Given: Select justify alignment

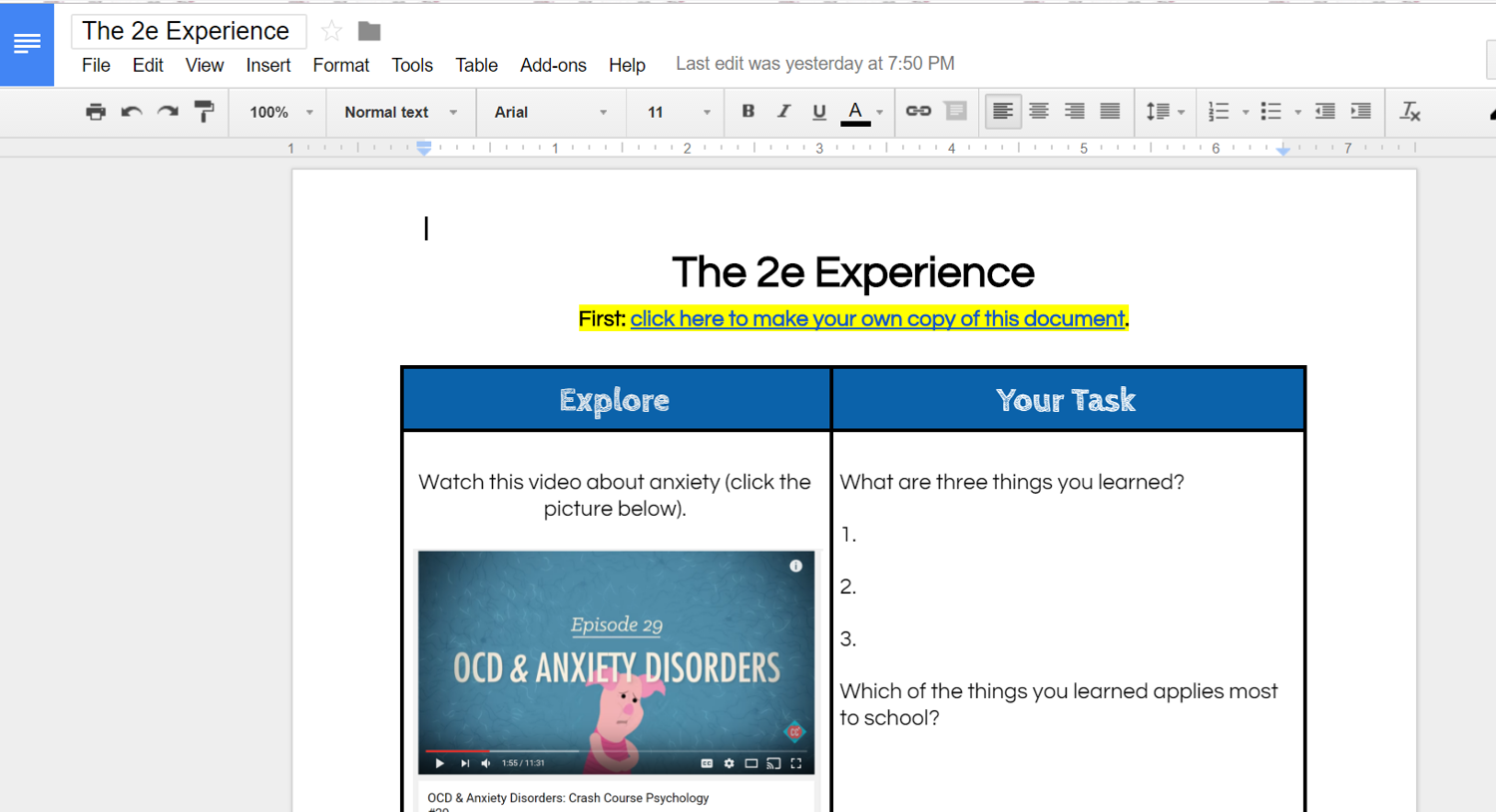Looking at the screenshot, I should 1110,112.
